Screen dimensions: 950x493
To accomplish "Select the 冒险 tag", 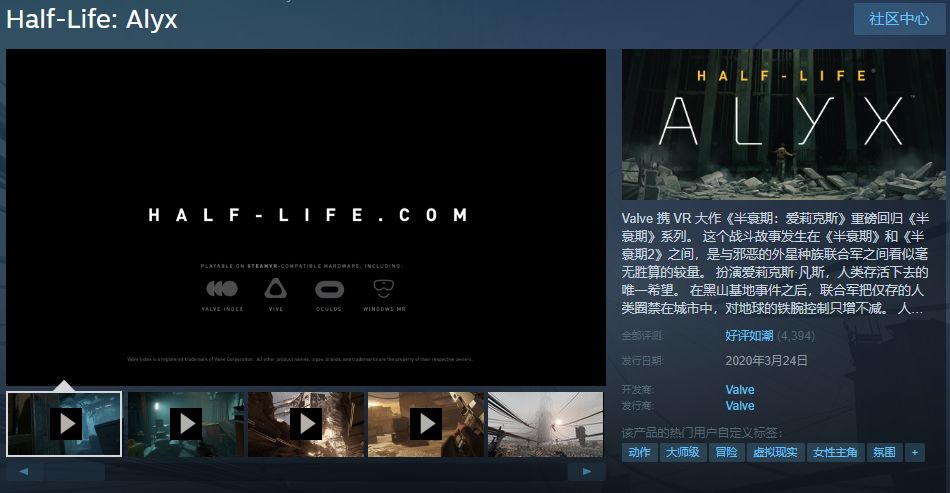I will [x=726, y=452].
